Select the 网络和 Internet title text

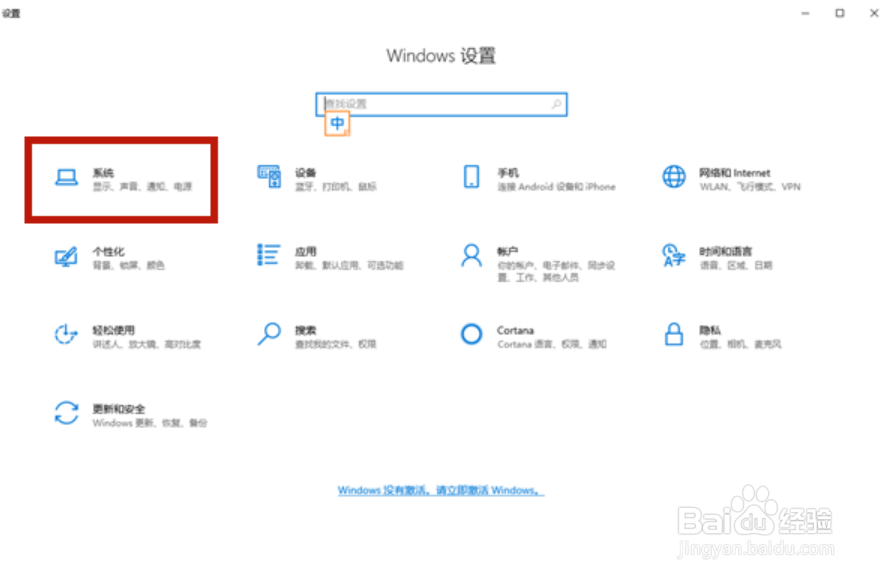tap(734, 173)
